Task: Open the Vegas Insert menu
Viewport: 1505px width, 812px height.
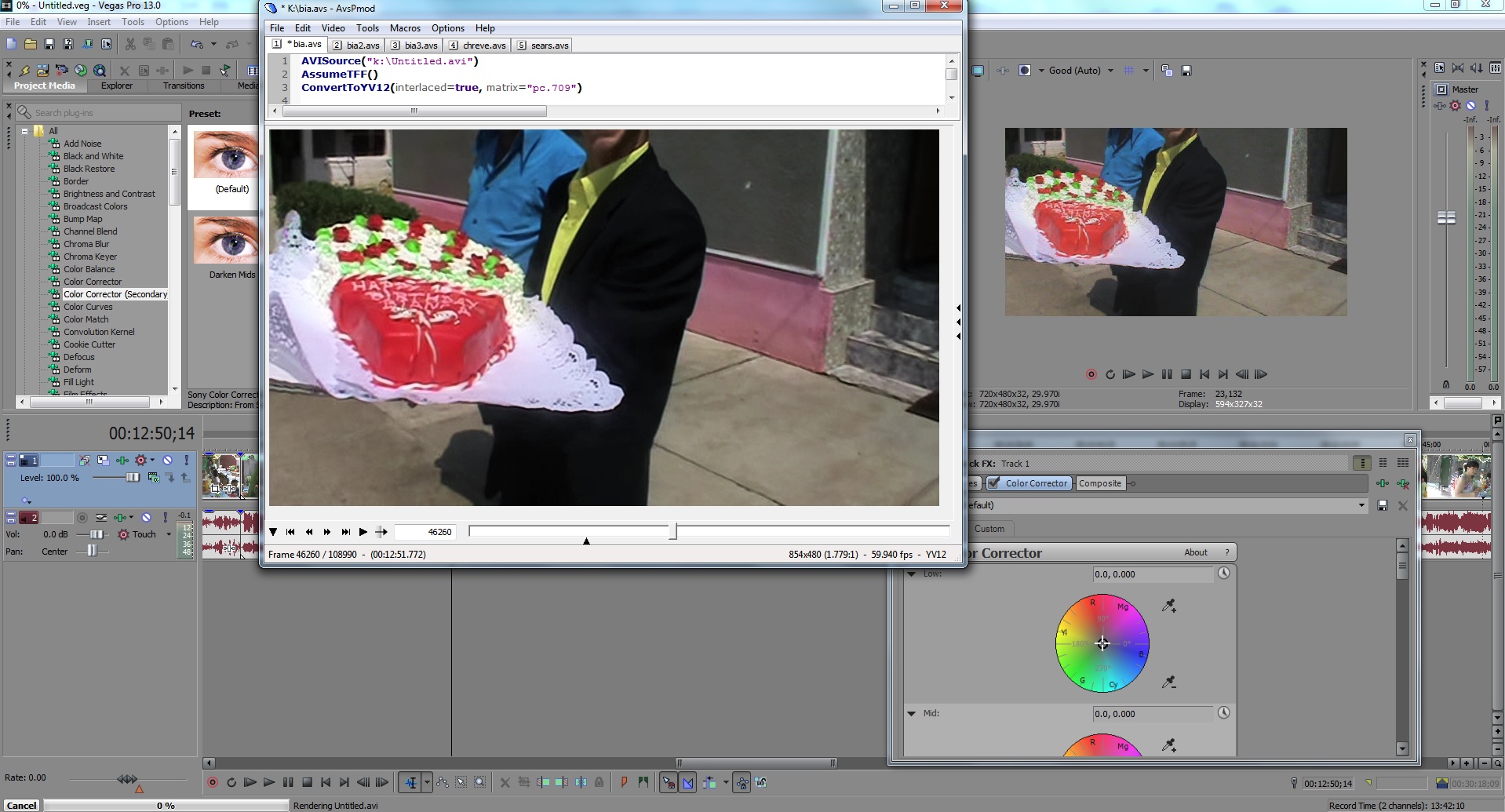Action: [x=99, y=22]
